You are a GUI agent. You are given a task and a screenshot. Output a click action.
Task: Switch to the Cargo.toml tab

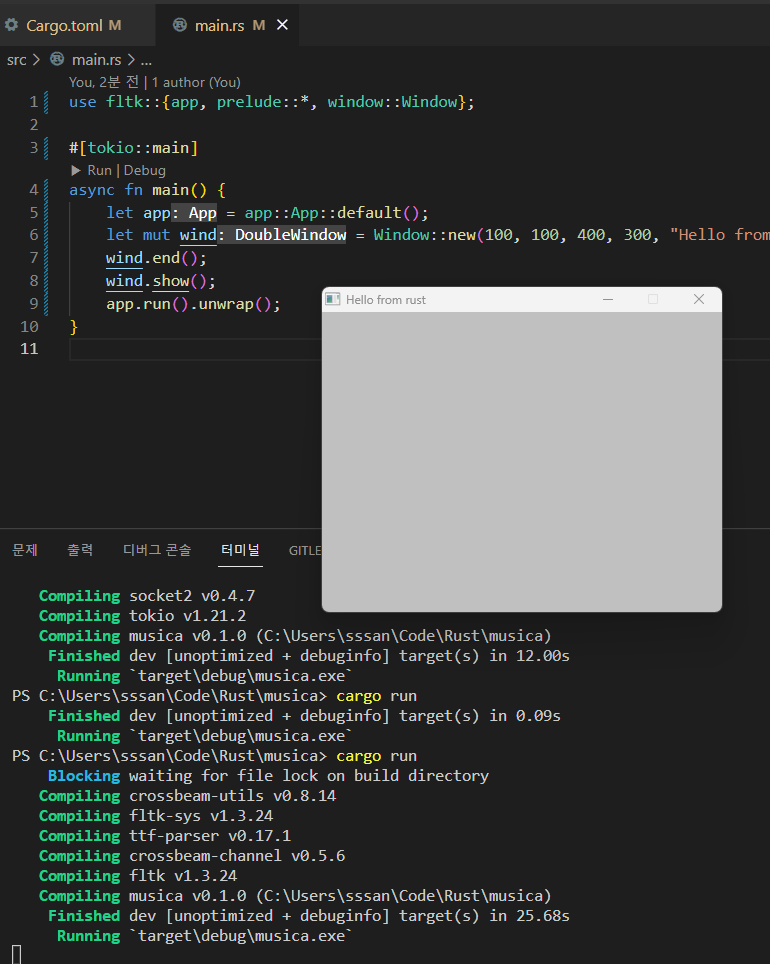[64, 25]
